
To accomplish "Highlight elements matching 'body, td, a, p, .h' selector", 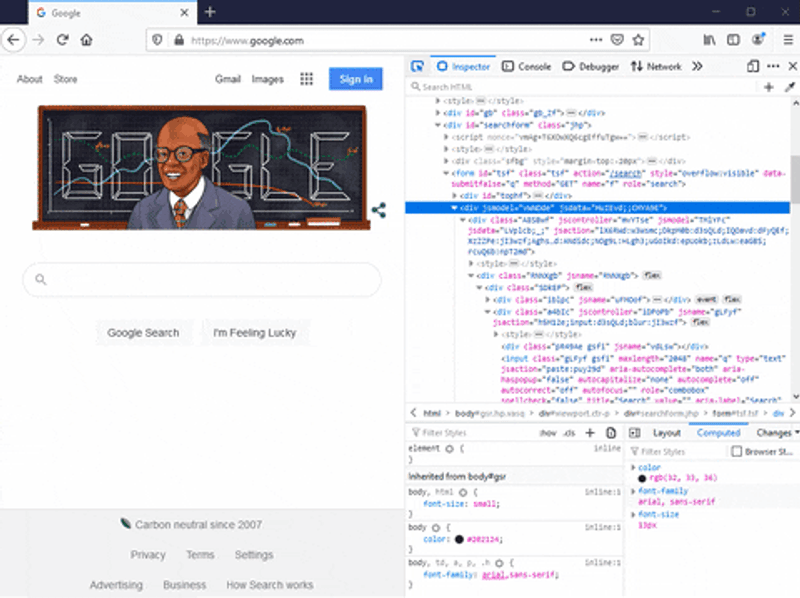I will [x=499, y=563].
